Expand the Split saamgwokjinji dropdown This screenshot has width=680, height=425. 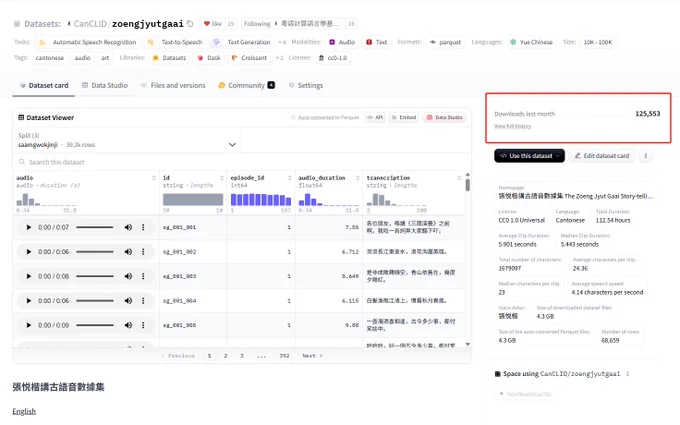pos(127,141)
